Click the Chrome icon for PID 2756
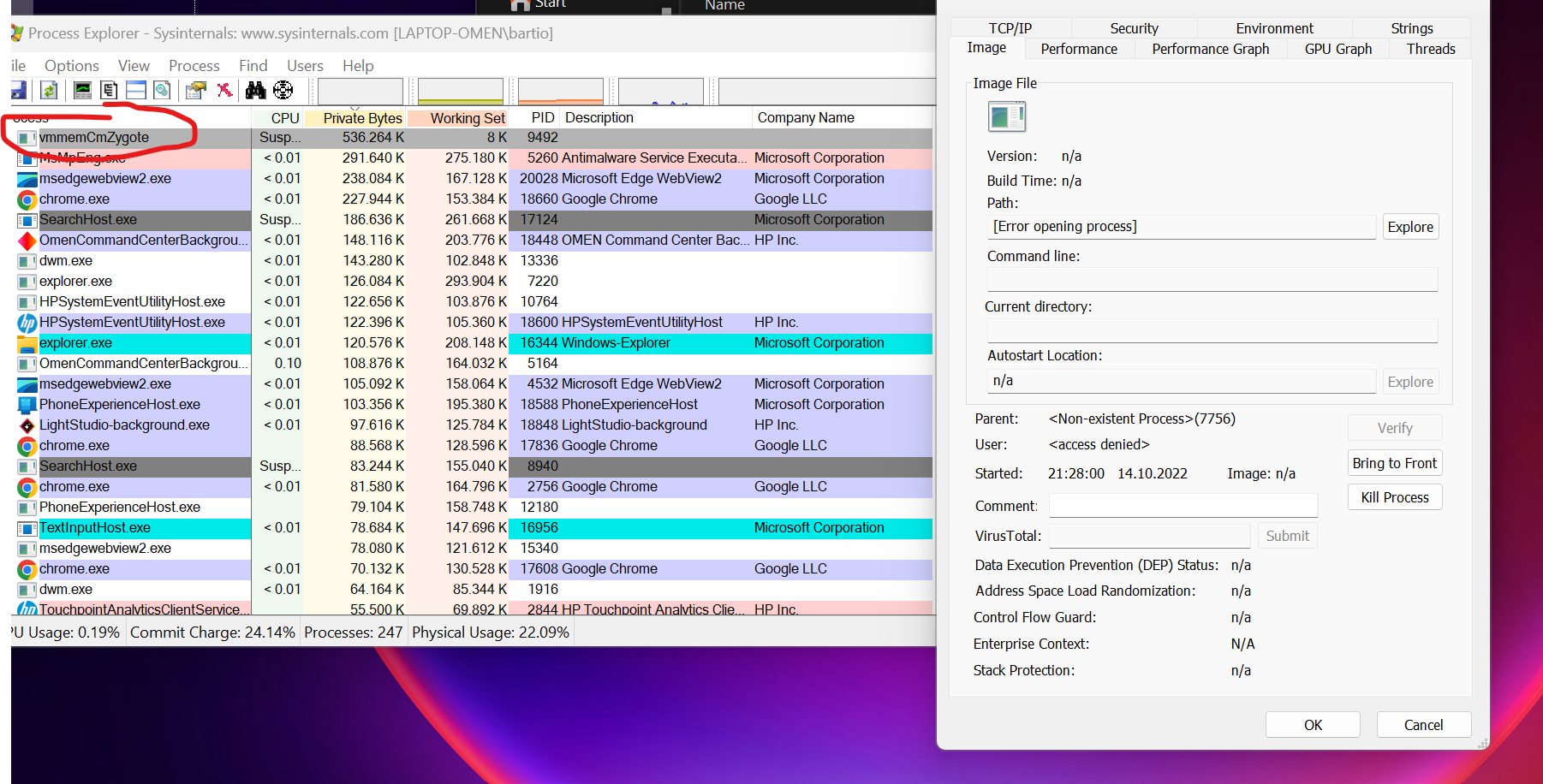This screenshot has height=784, width=1543. tap(27, 487)
